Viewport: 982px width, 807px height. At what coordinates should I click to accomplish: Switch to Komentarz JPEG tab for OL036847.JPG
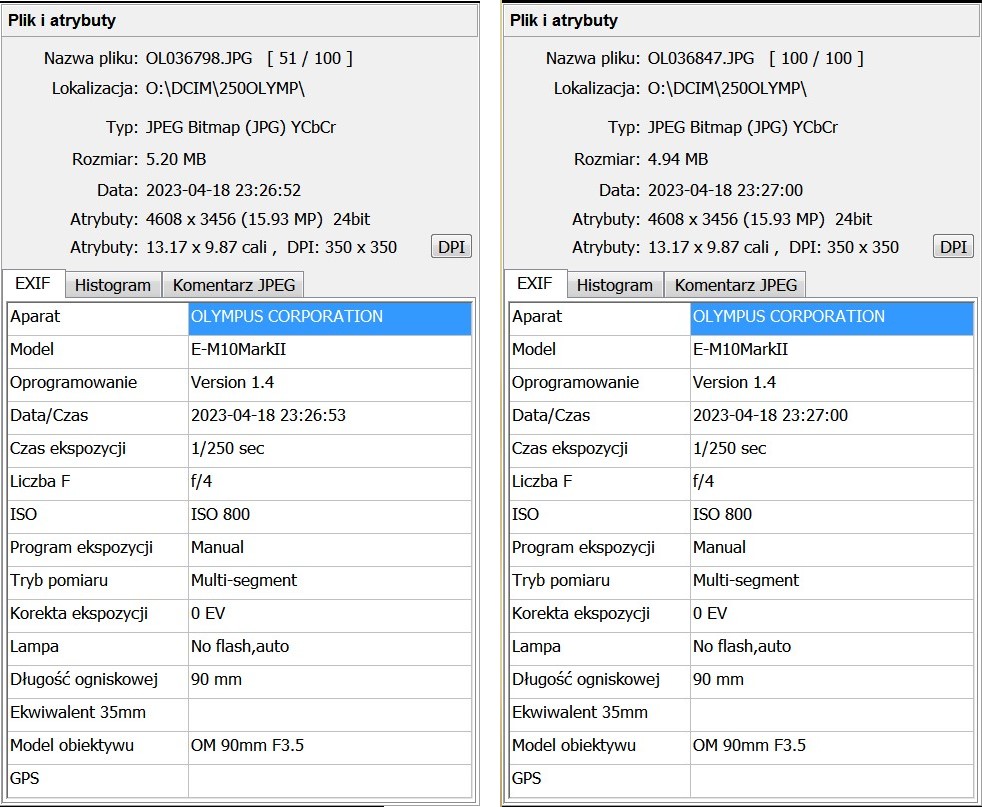coord(736,285)
